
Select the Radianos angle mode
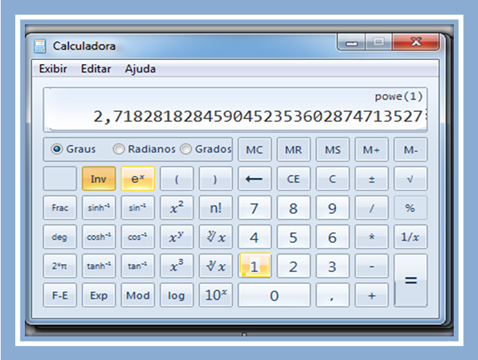point(119,149)
